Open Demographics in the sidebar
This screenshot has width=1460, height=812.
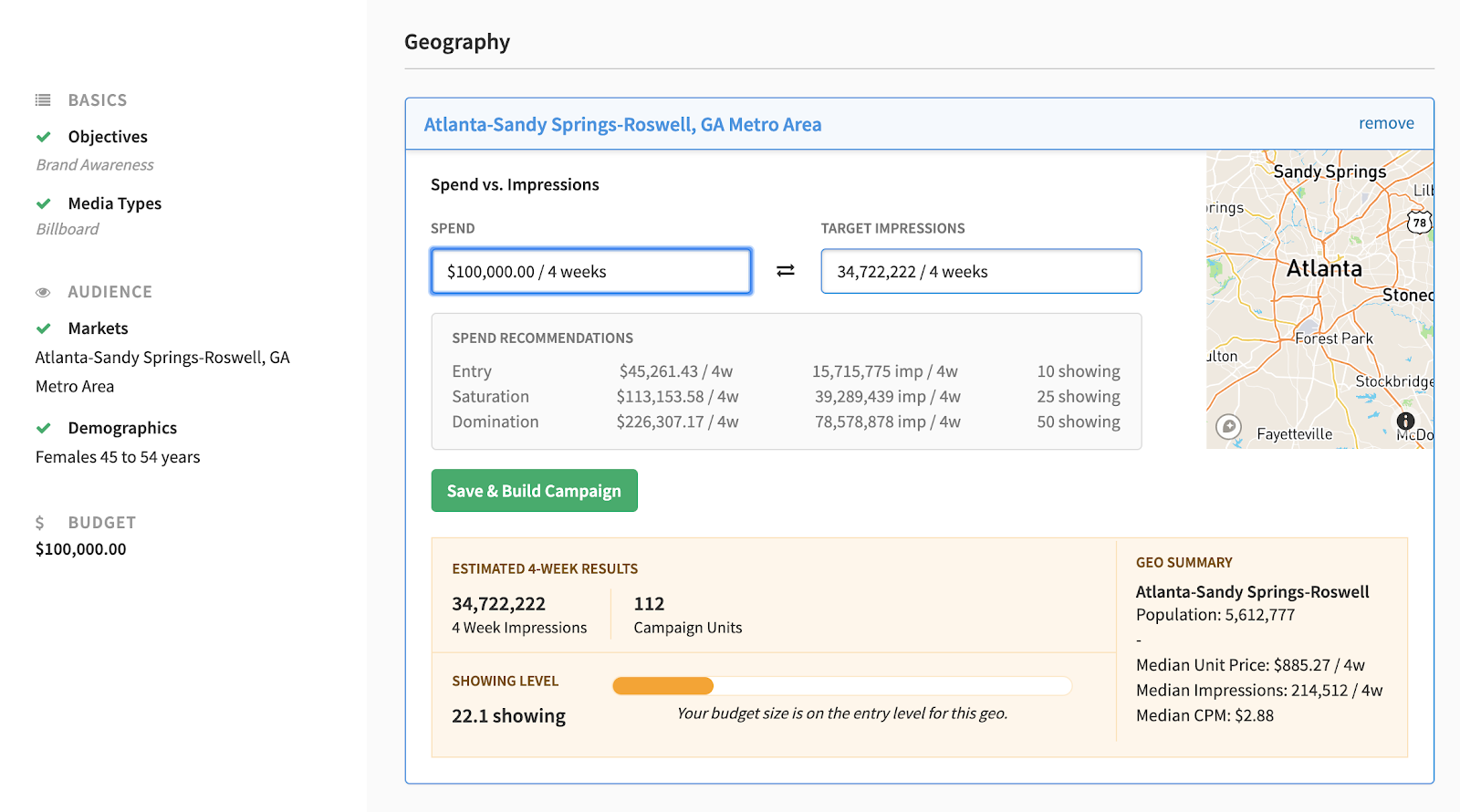click(122, 428)
